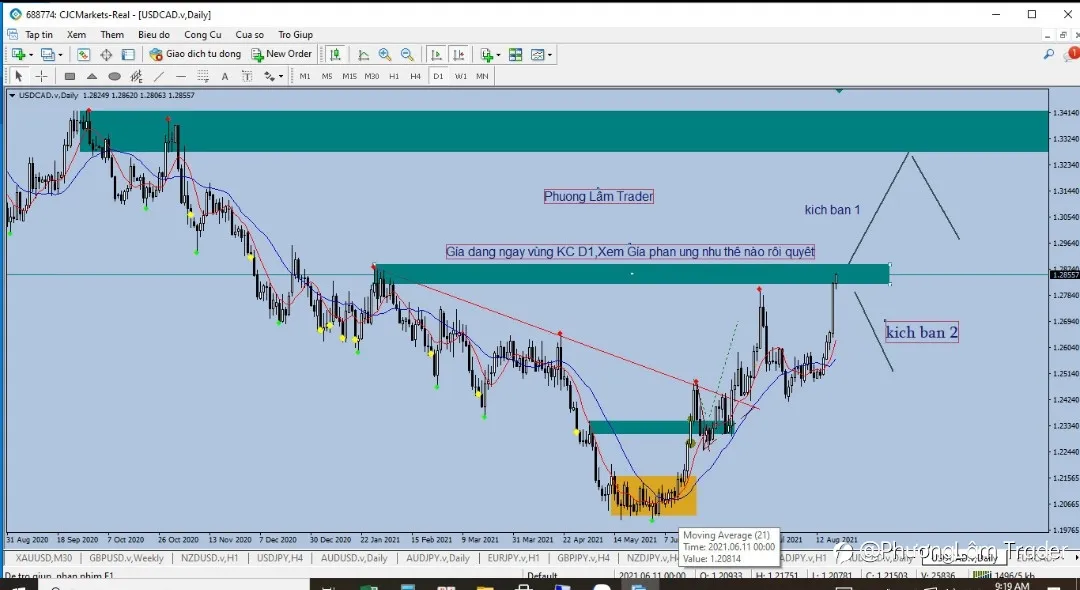
Task: Open the Profiles icon
Action: 48,54
